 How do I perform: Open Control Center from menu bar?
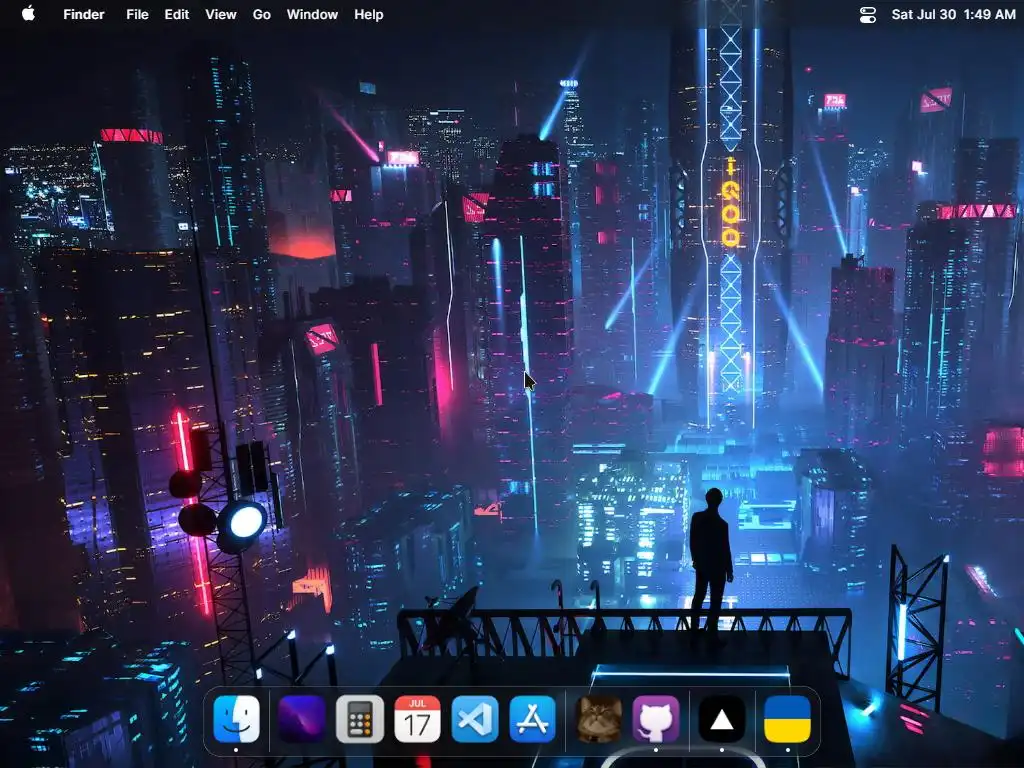pyautogui.click(x=867, y=14)
